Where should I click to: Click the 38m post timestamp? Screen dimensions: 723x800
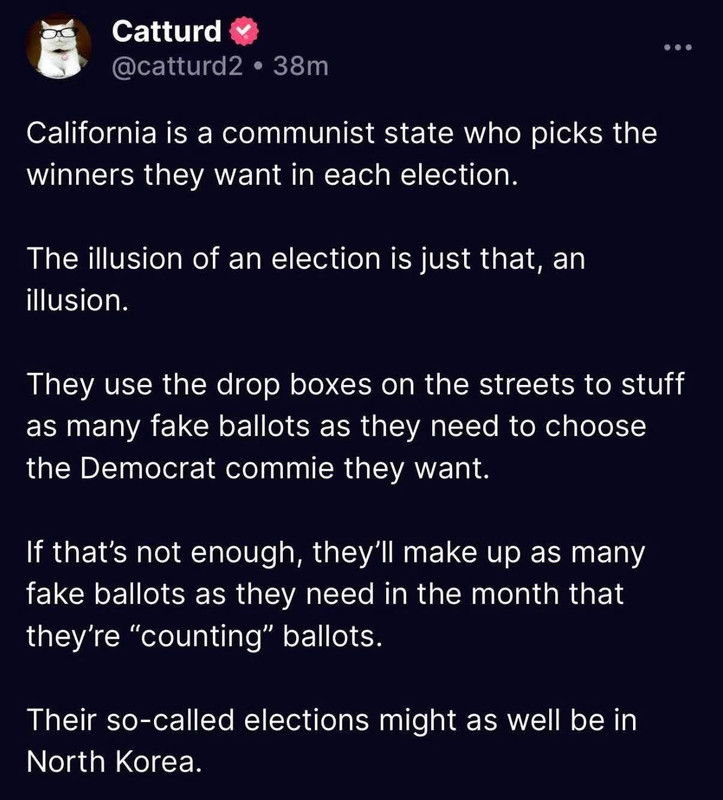click(301, 66)
